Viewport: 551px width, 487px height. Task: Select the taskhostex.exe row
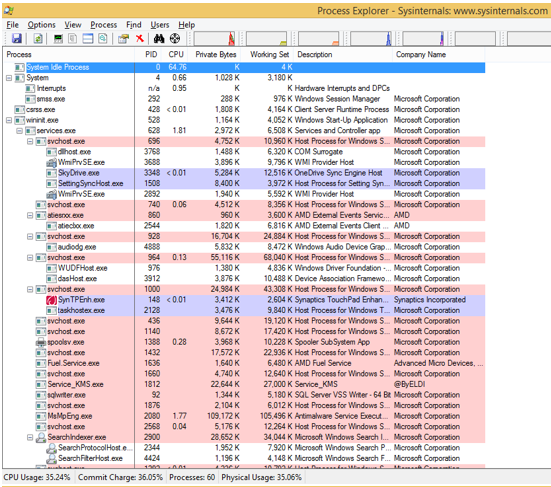(244, 310)
